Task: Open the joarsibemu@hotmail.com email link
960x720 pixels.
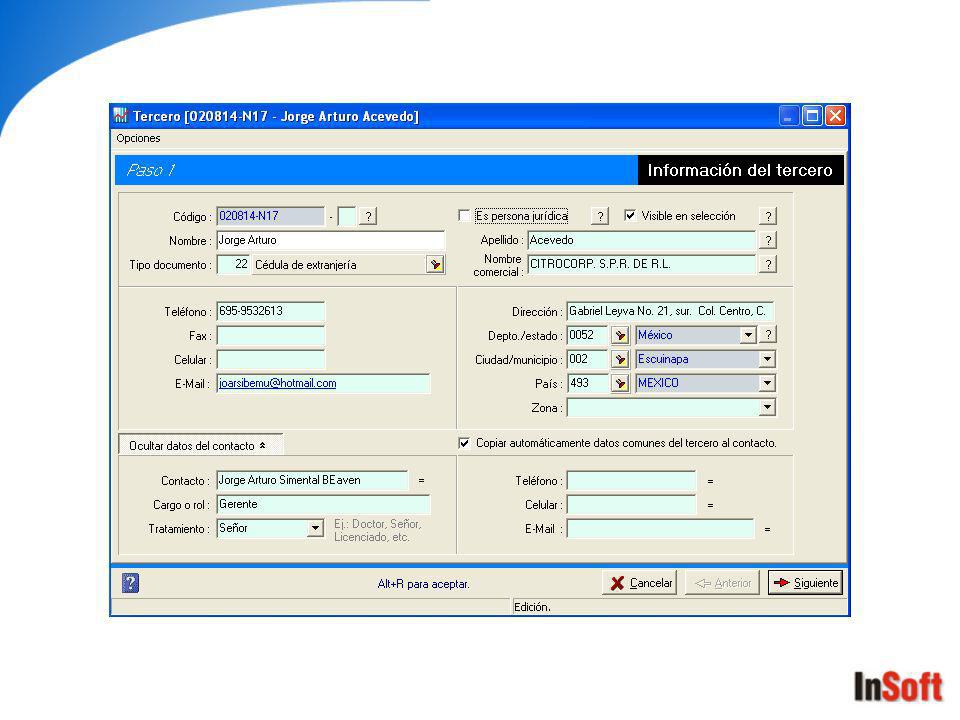Action: [277, 383]
